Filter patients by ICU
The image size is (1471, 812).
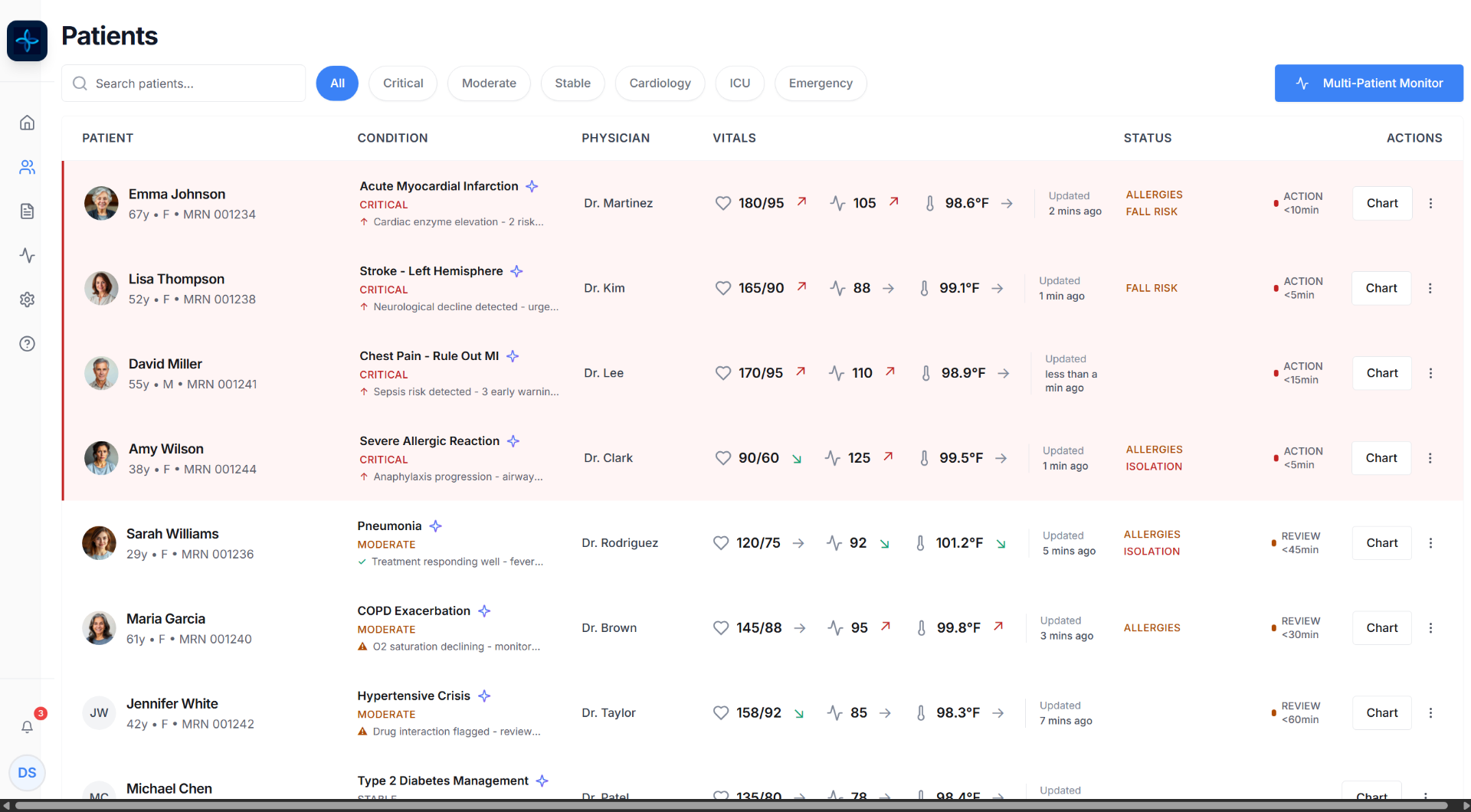(739, 83)
